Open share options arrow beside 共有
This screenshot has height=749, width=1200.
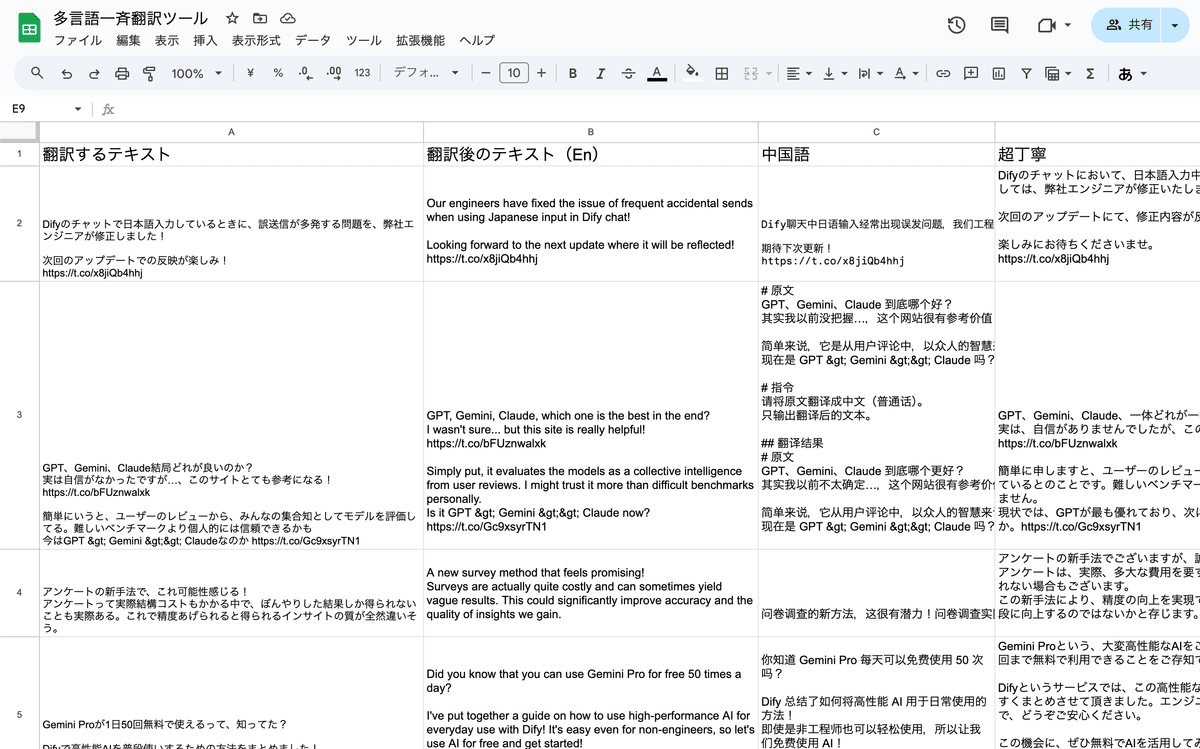coord(1175,25)
